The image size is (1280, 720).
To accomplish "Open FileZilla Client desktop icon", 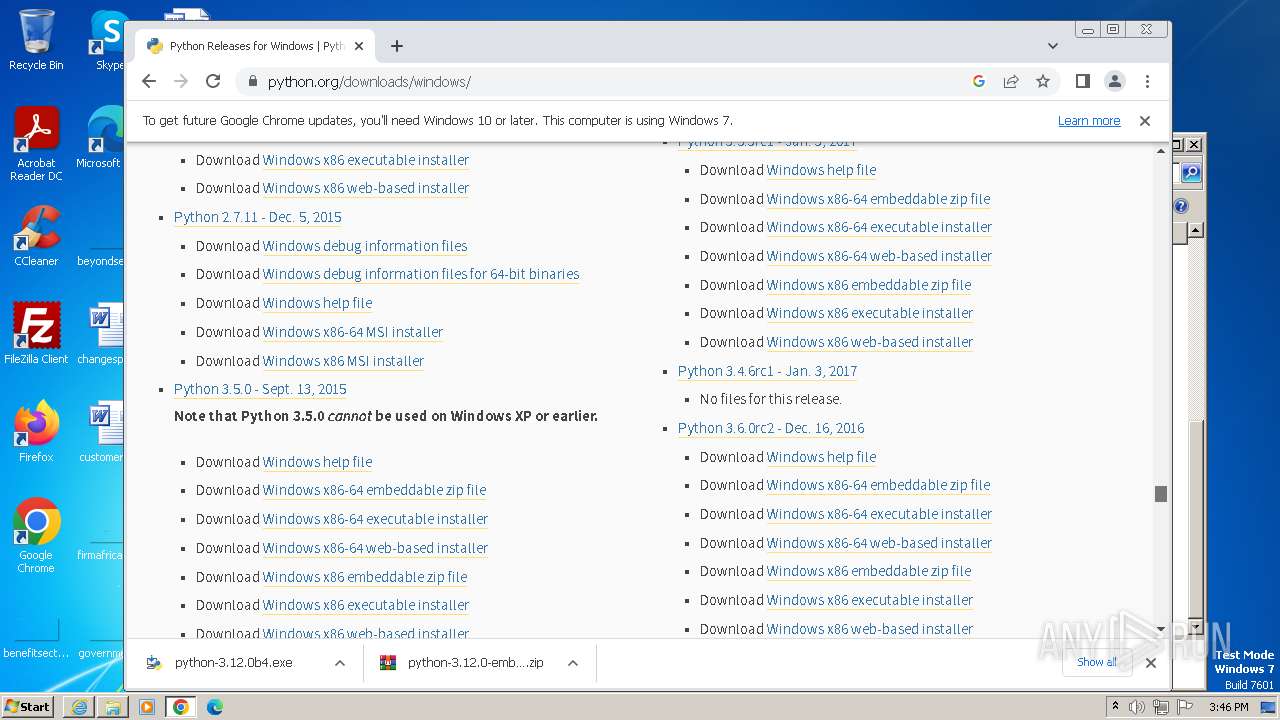I will click(x=36, y=333).
